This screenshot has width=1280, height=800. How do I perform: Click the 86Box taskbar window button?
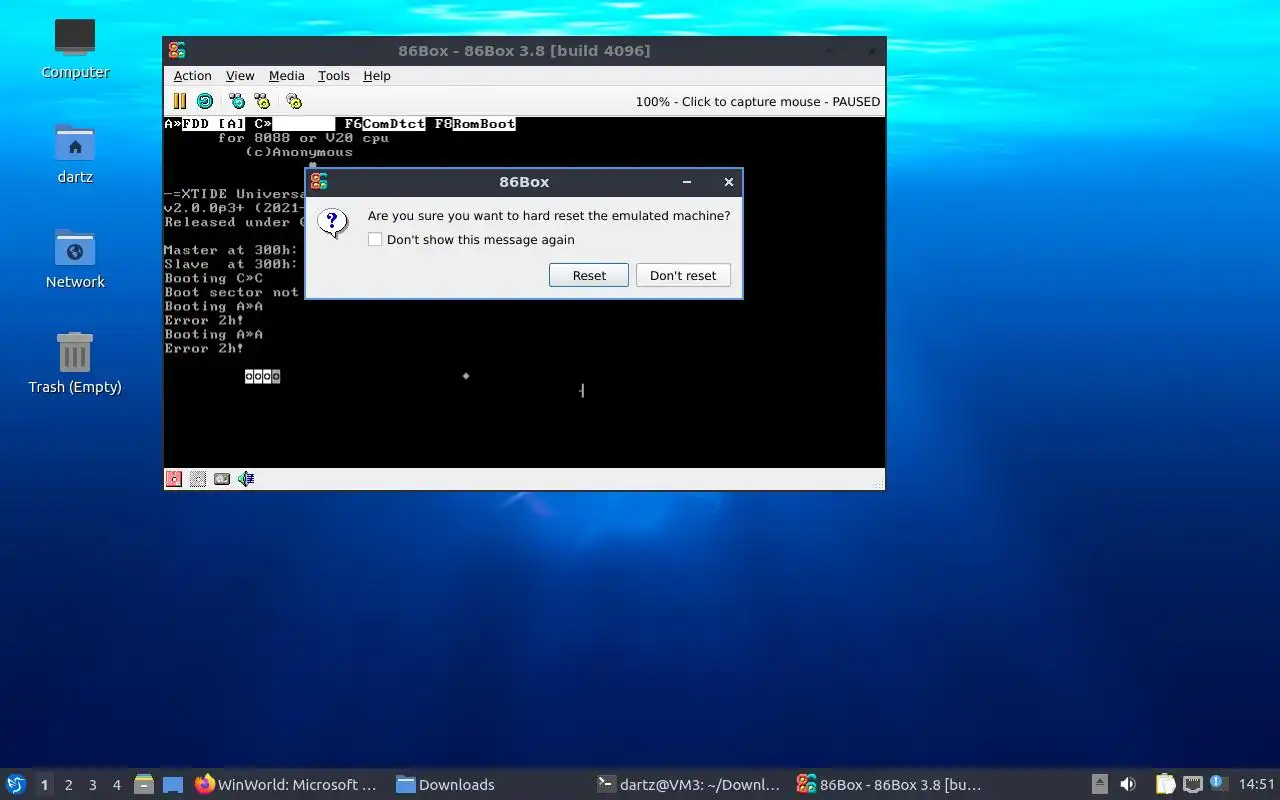pos(890,784)
